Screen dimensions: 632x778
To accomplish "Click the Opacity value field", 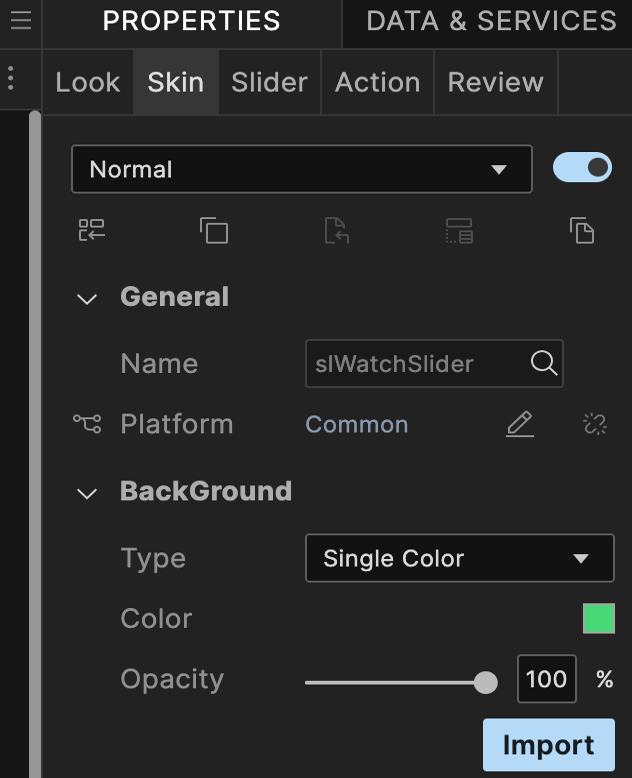I will point(547,680).
